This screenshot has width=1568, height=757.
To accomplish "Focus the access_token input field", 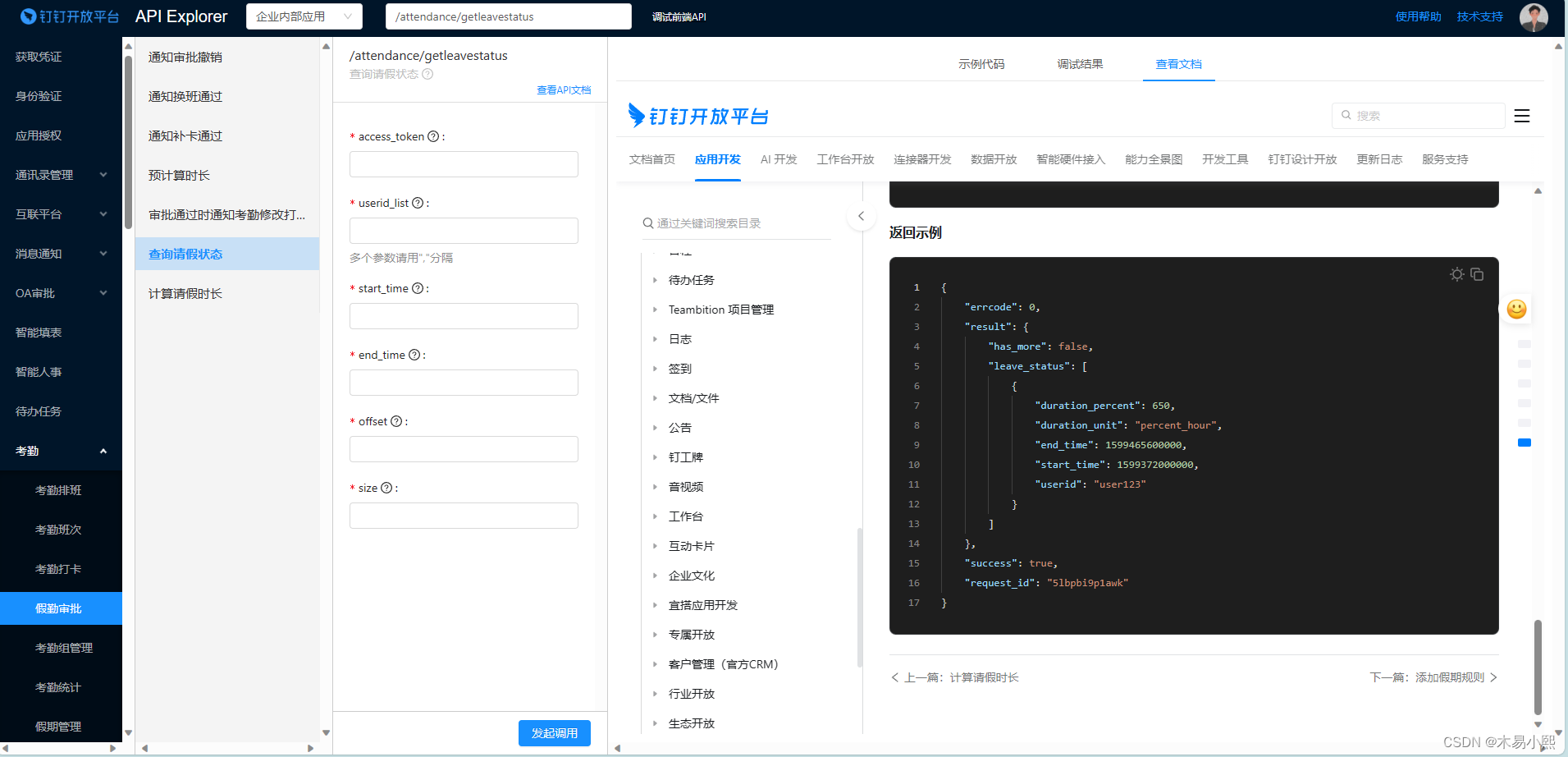I will click(464, 164).
